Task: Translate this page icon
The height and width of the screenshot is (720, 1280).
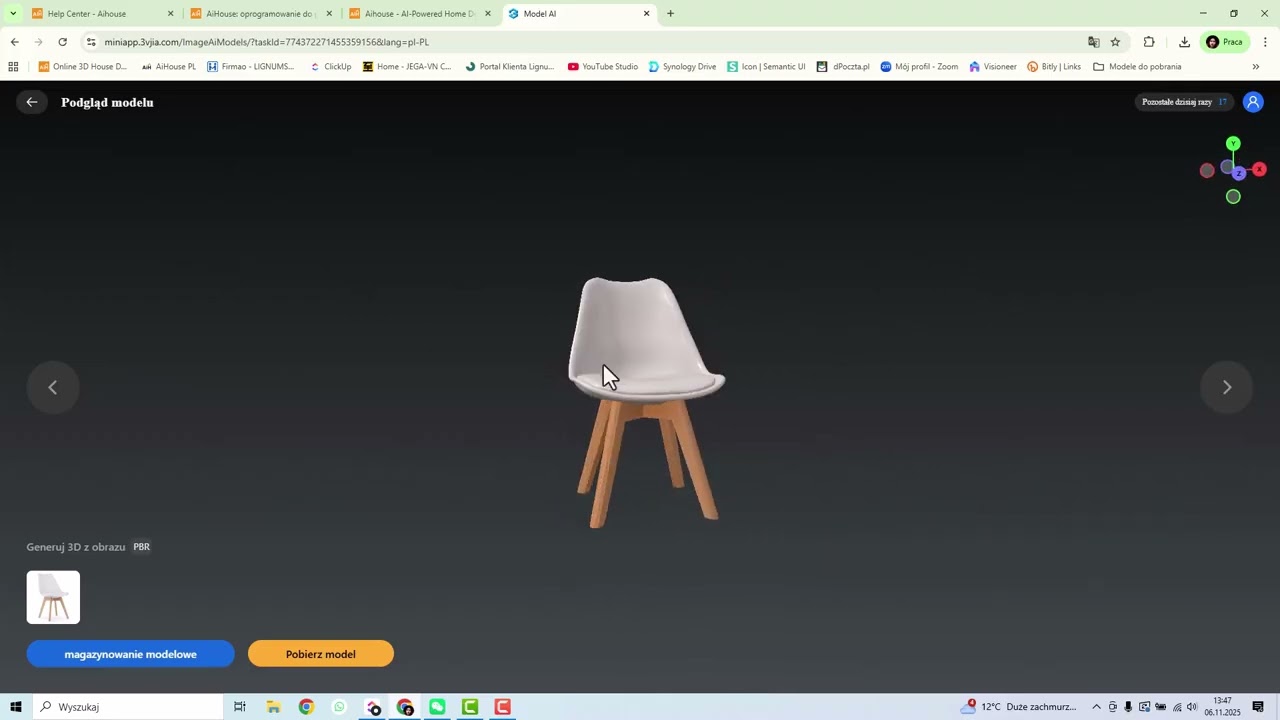Action: tap(1093, 42)
